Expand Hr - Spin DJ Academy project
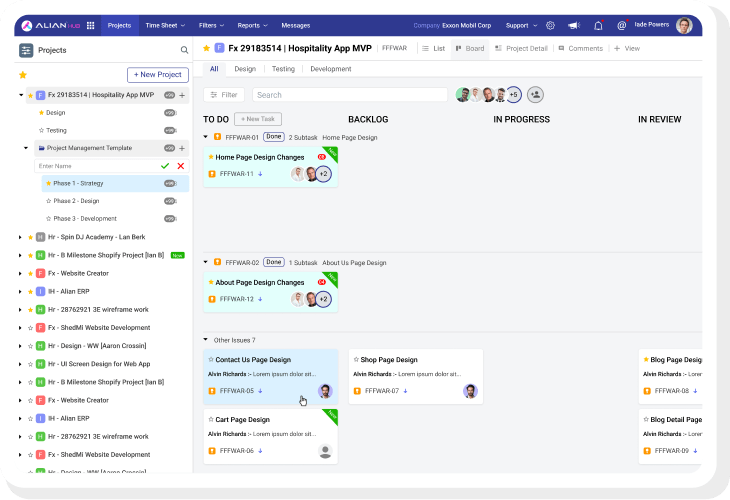Screen dimensions: 730x500 coord(20,237)
